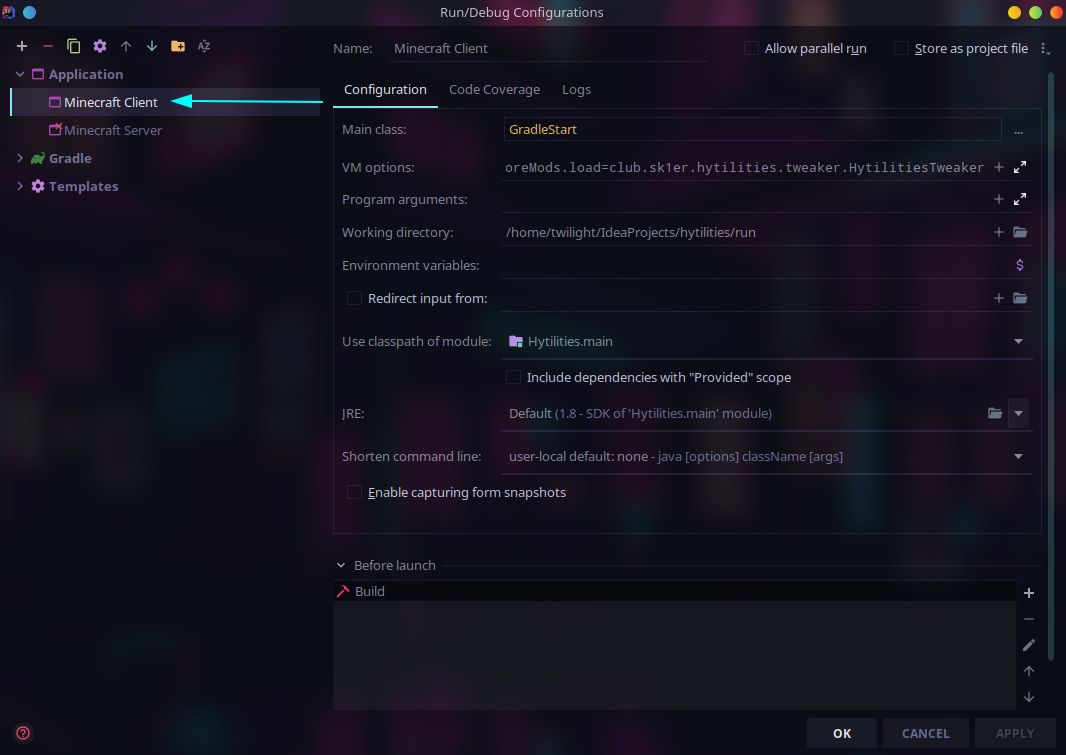The height and width of the screenshot is (755, 1066).
Task: Switch to Configuration tab
Action: tap(385, 90)
